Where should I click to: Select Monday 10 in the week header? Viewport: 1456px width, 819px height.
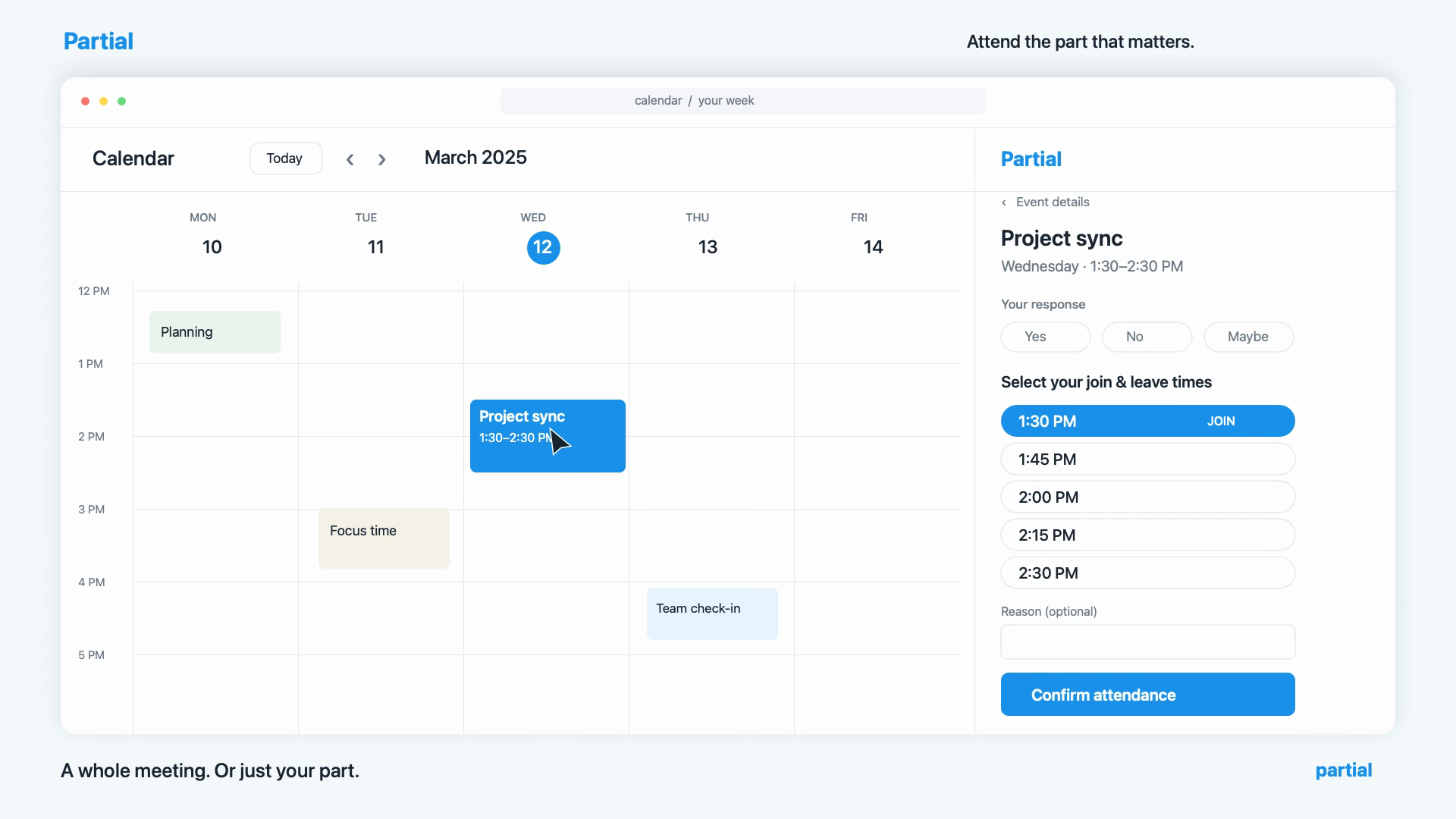[212, 247]
